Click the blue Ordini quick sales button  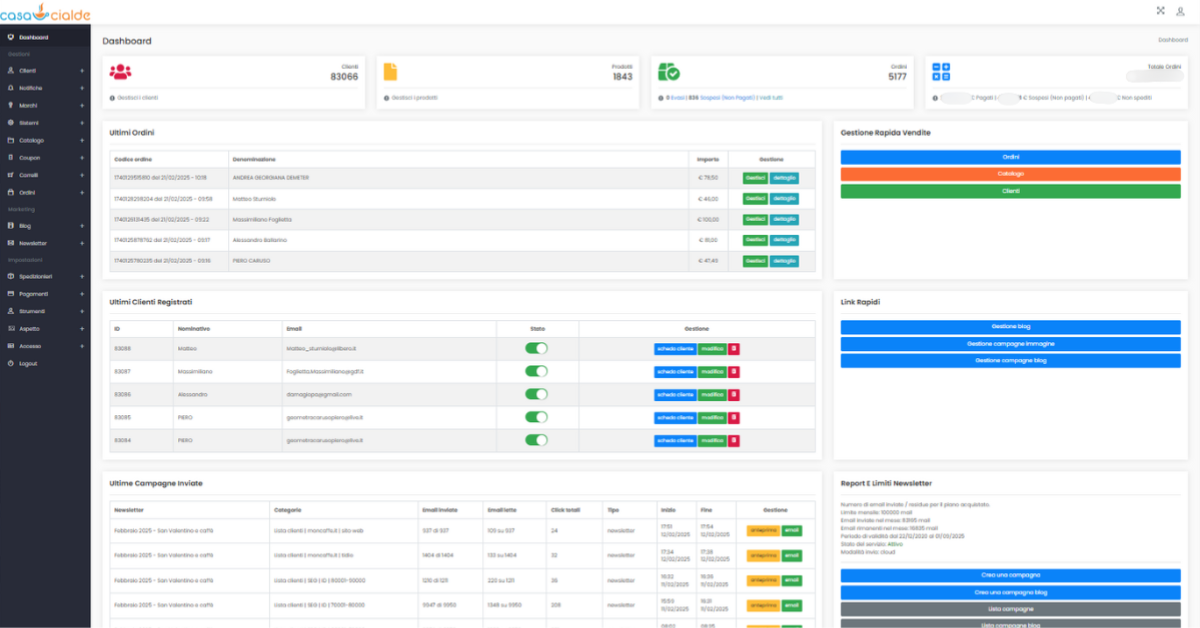click(1010, 157)
